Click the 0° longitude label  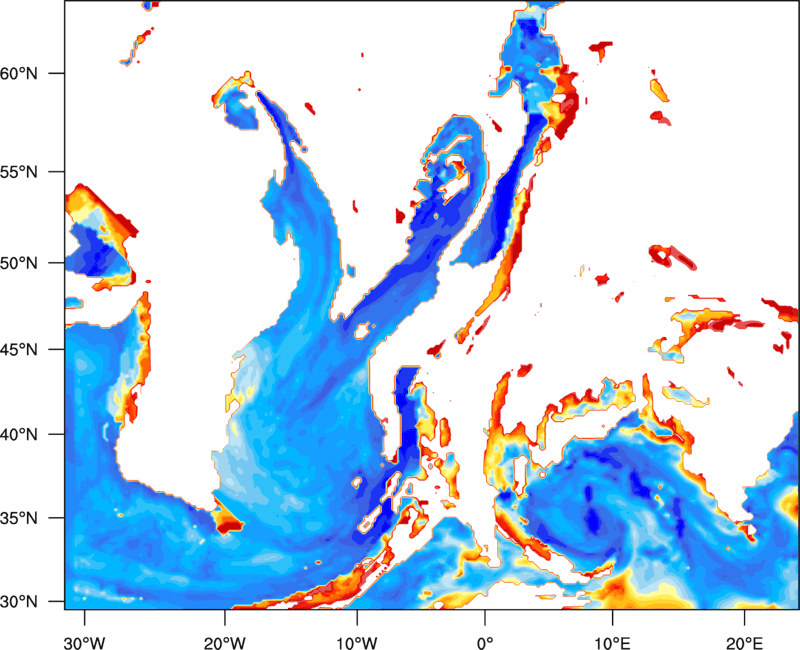point(485,643)
